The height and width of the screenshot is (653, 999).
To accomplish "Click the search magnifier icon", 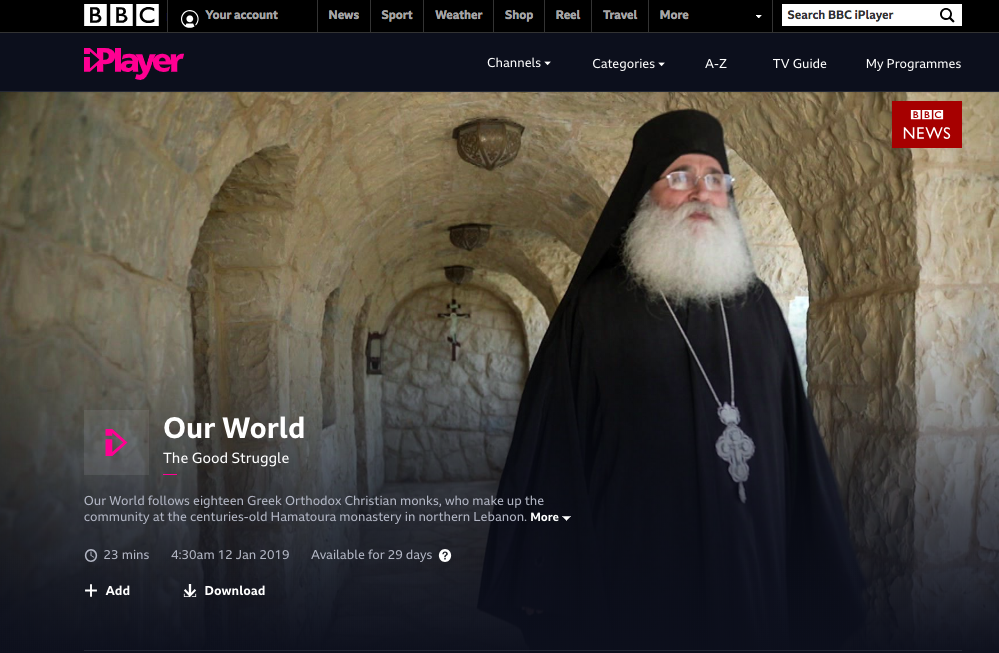I will coord(947,15).
